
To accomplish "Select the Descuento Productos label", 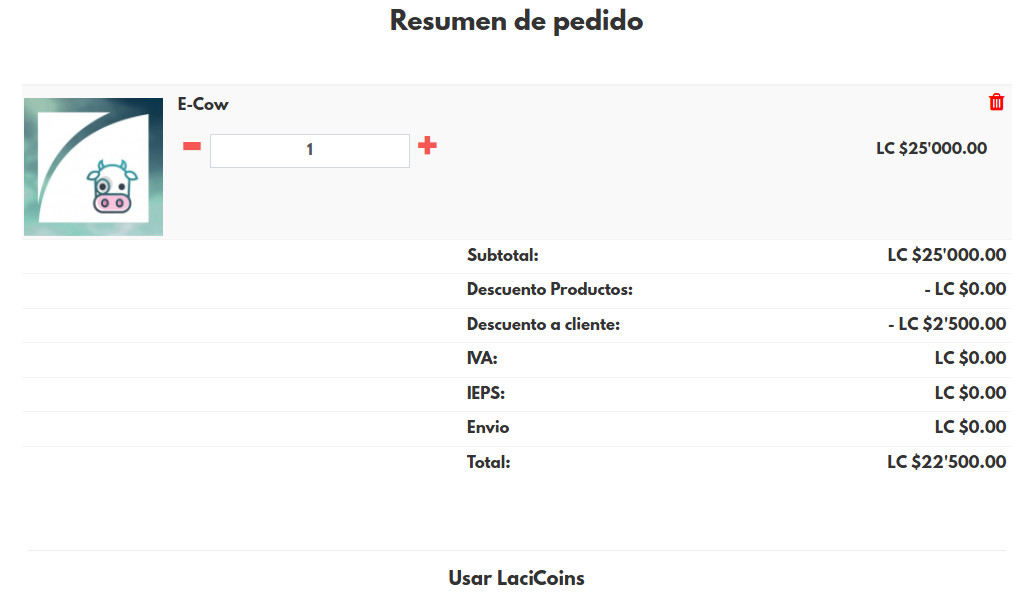I will [x=550, y=290].
